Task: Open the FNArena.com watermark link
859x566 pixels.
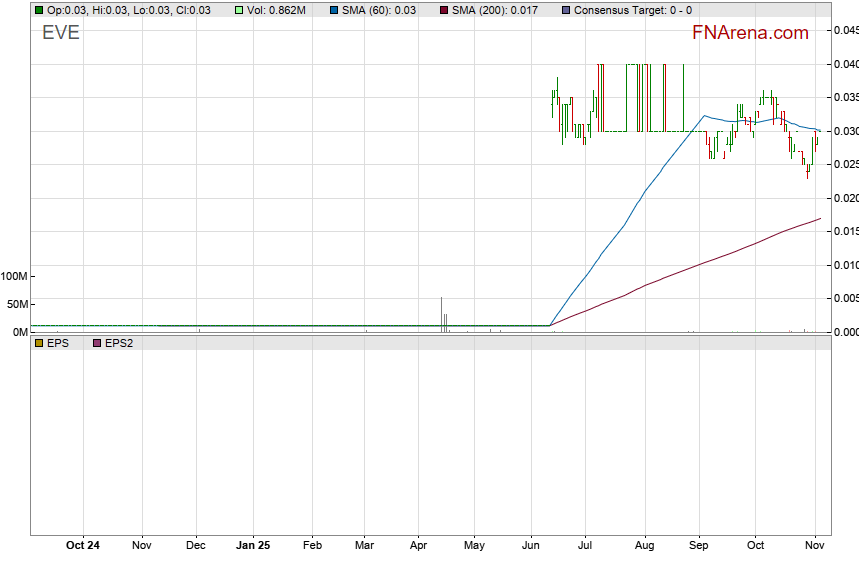Action: tap(750, 33)
